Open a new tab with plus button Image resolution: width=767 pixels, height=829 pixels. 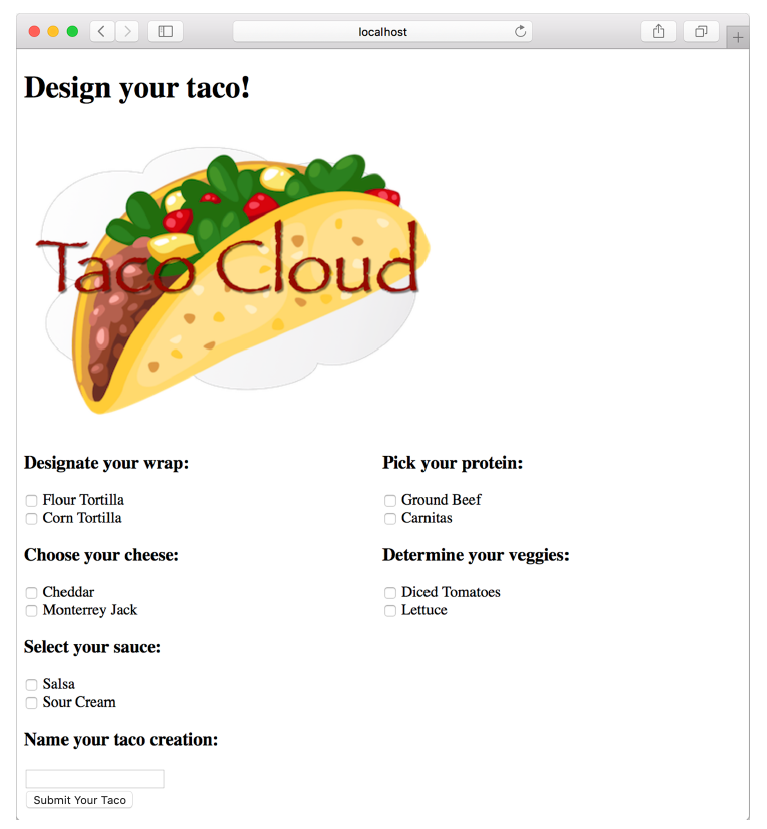738,38
